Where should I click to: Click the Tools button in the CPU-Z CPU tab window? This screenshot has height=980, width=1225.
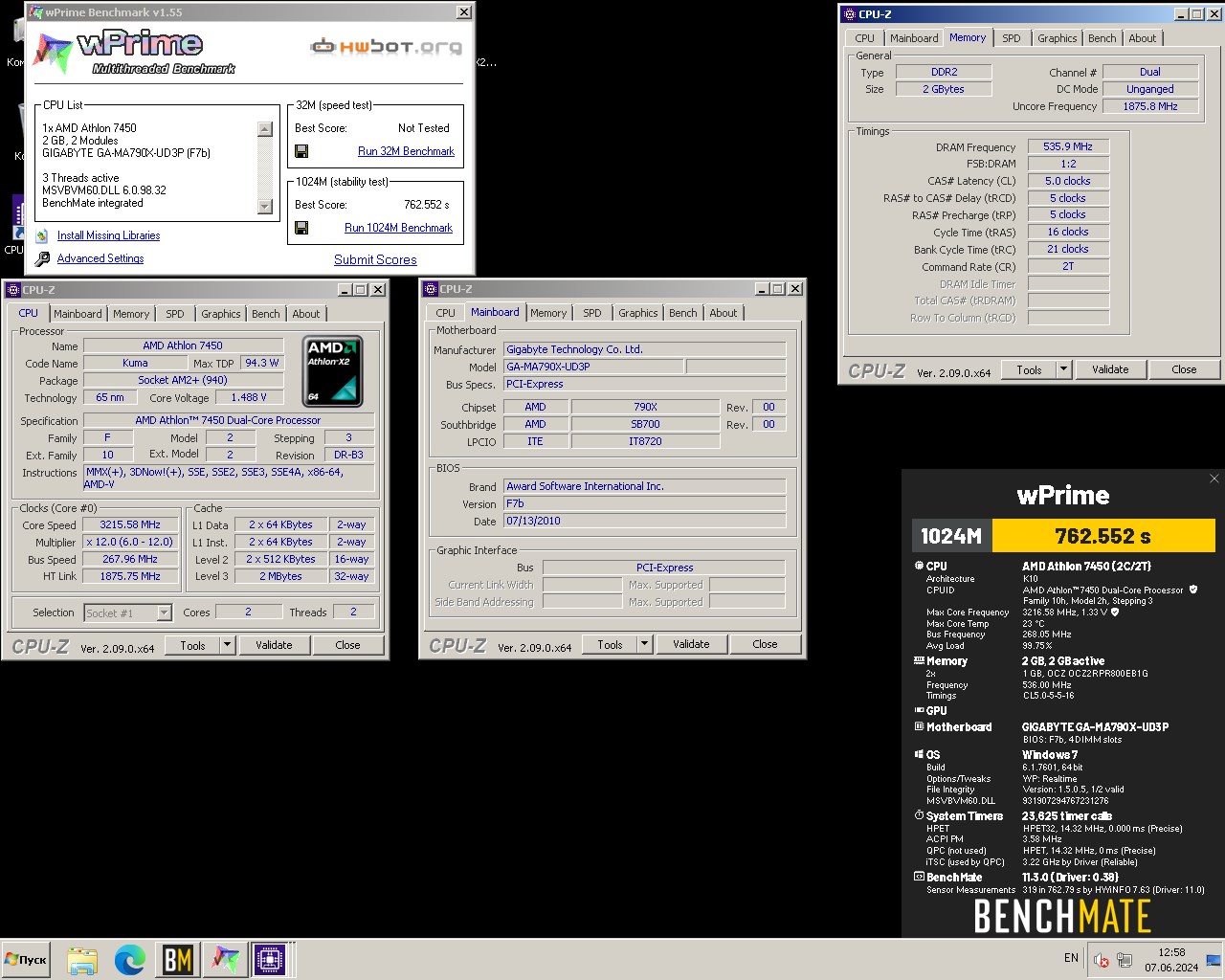click(192, 645)
